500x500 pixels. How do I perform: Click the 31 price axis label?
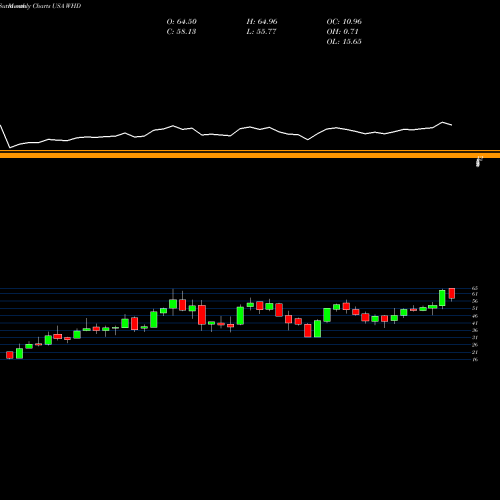(x=475, y=337)
